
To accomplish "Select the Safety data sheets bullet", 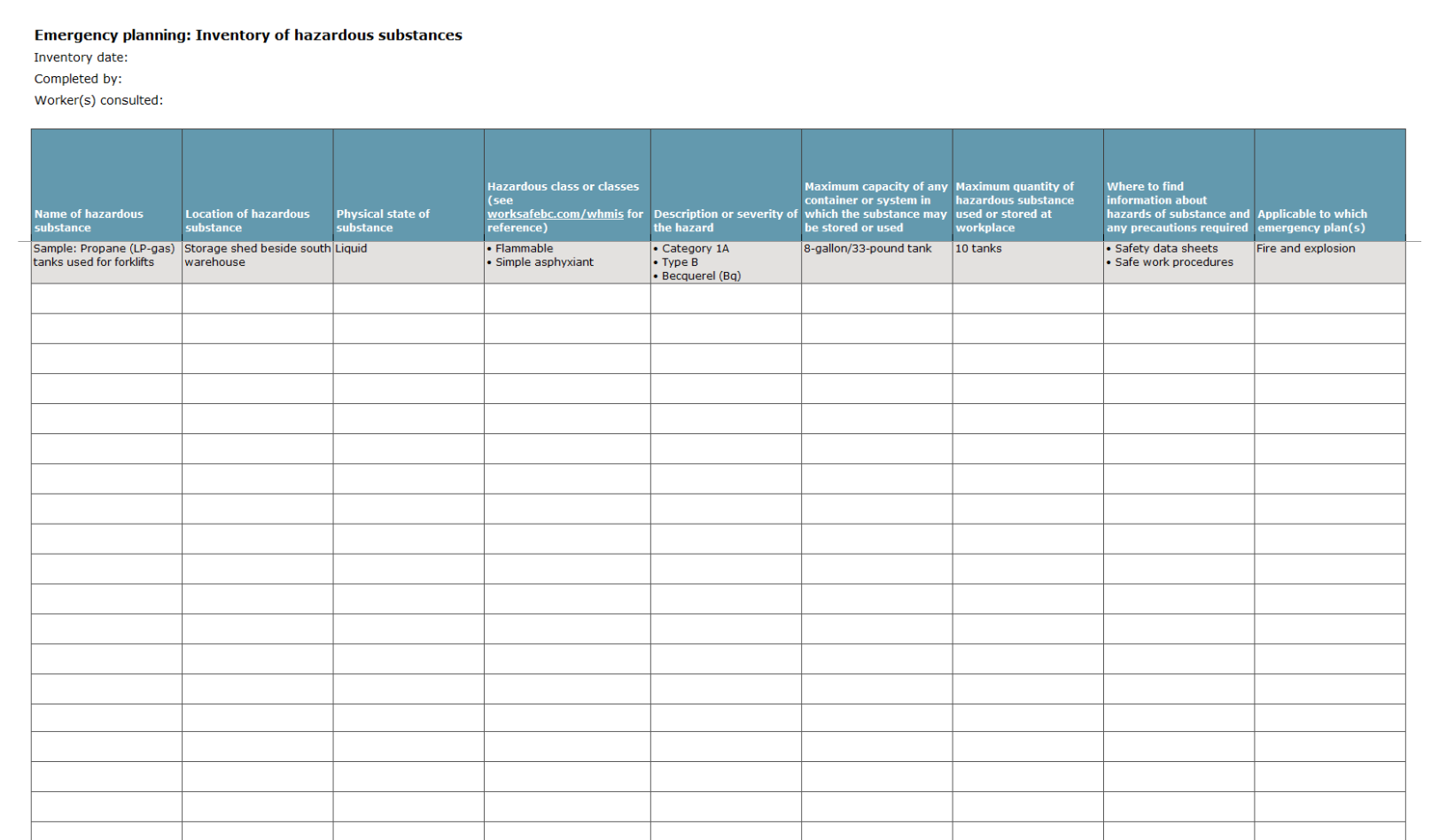I will [x=1166, y=249].
